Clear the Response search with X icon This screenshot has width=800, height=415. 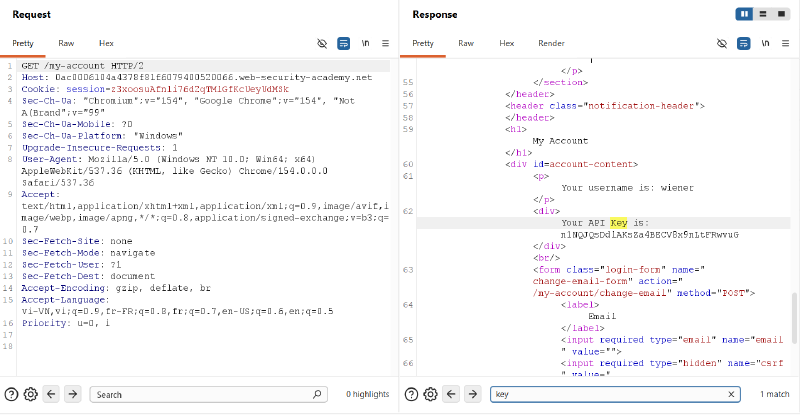pos(731,394)
